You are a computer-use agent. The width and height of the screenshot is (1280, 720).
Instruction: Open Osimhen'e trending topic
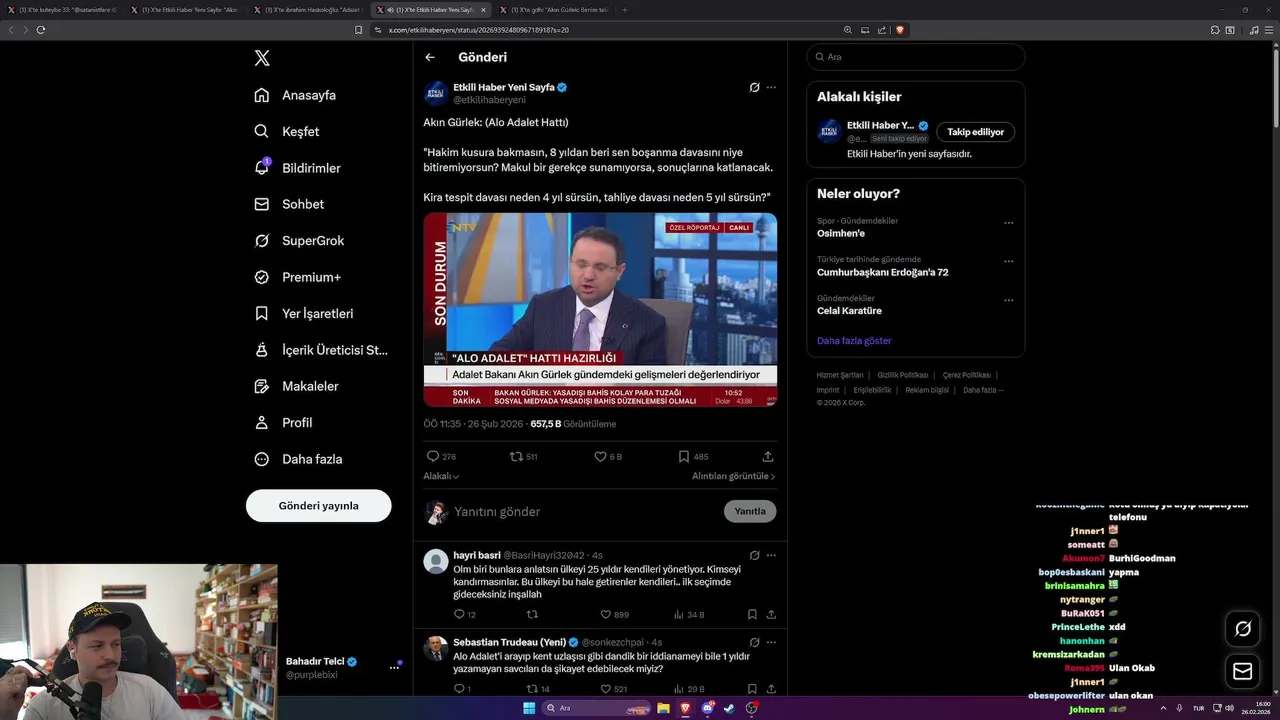click(x=841, y=233)
